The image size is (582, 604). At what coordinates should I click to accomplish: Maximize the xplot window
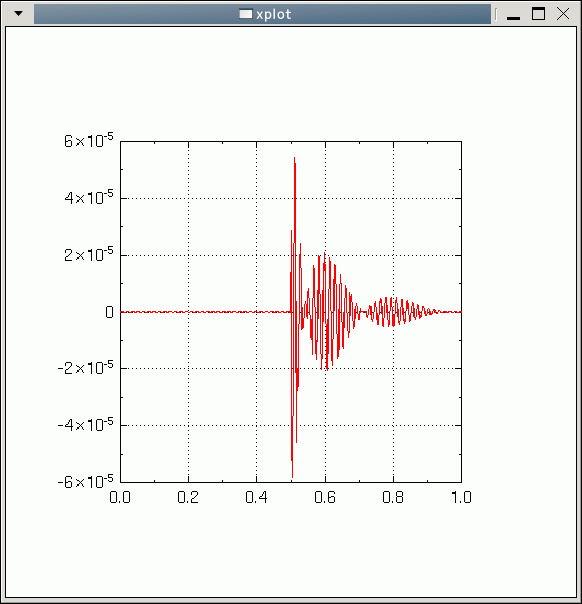(x=538, y=14)
